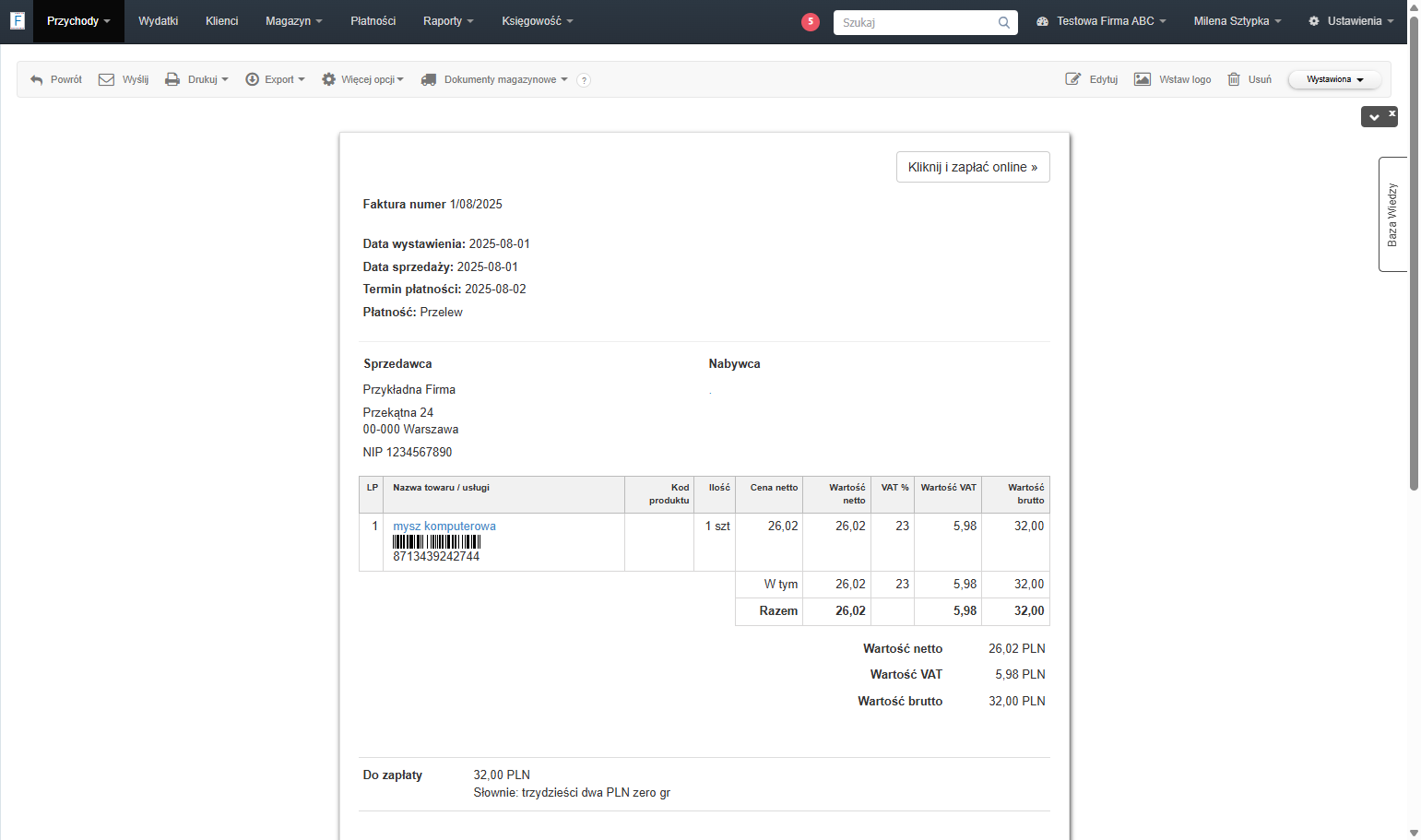This screenshot has height=840, width=1421.
Task: Click the Więcej opcji gear icon
Action: pyautogui.click(x=328, y=79)
